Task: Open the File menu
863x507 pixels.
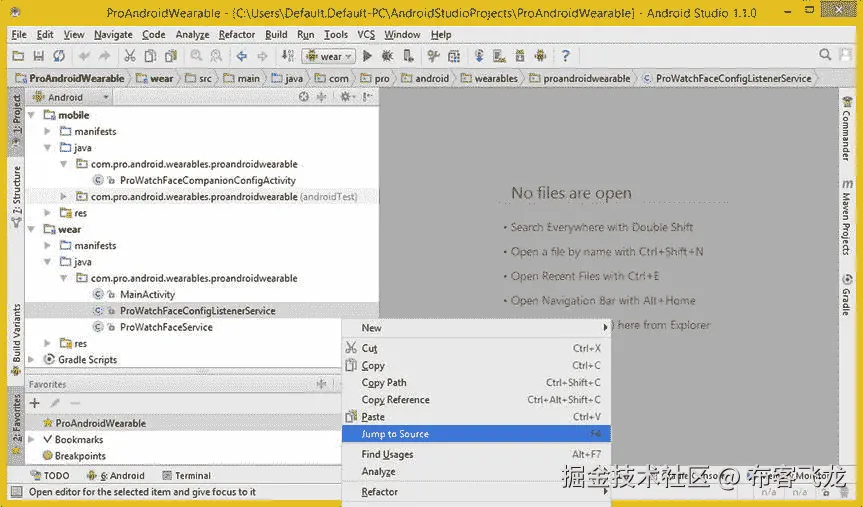Action: point(19,34)
